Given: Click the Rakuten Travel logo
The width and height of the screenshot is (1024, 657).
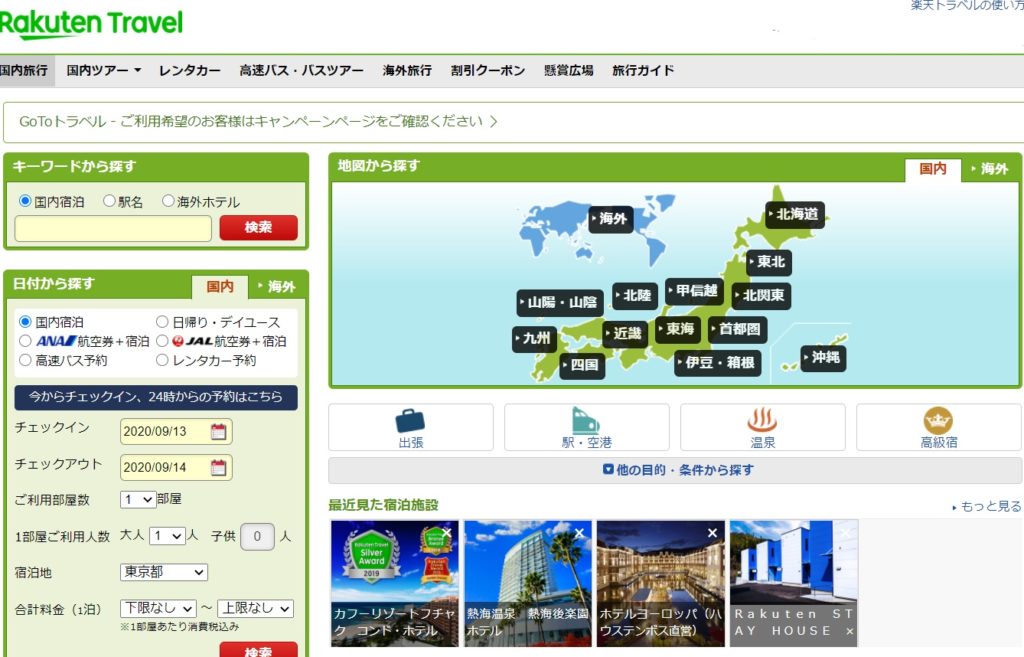Looking at the screenshot, I should (91, 24).
